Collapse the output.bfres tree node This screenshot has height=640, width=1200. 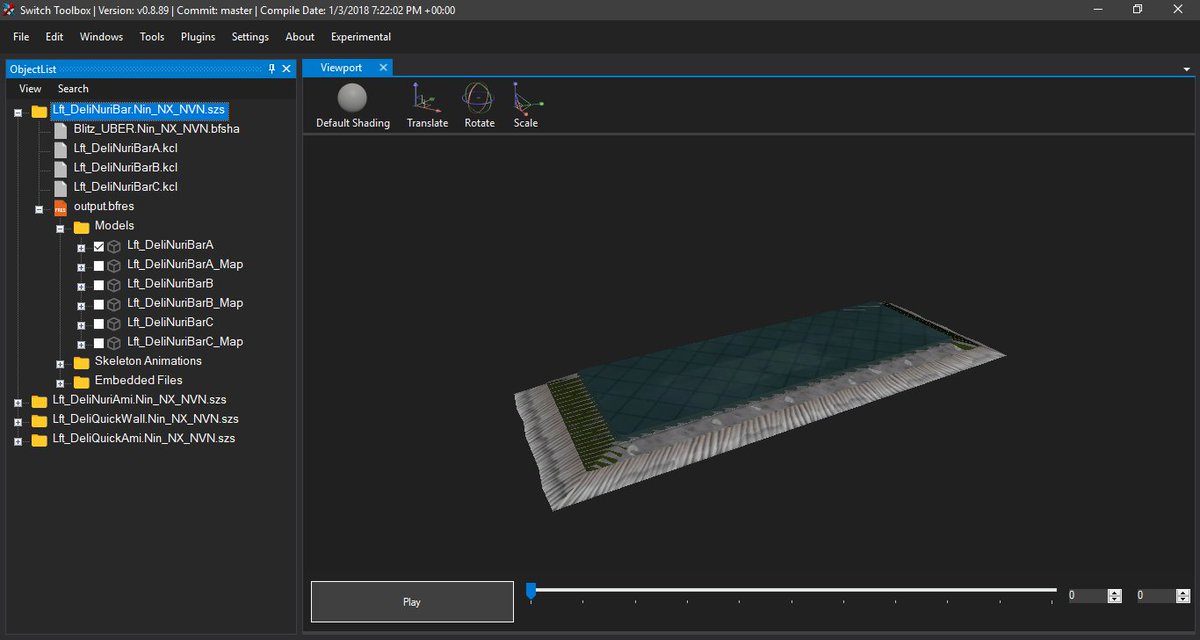[x=40, y=209]
